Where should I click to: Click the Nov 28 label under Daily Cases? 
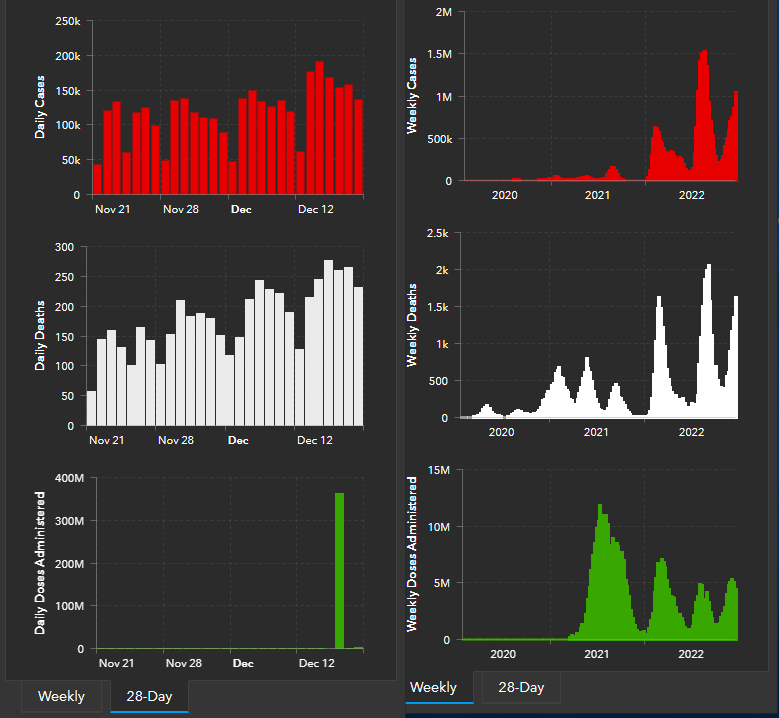pyautogui.click(x=183, y=209)
